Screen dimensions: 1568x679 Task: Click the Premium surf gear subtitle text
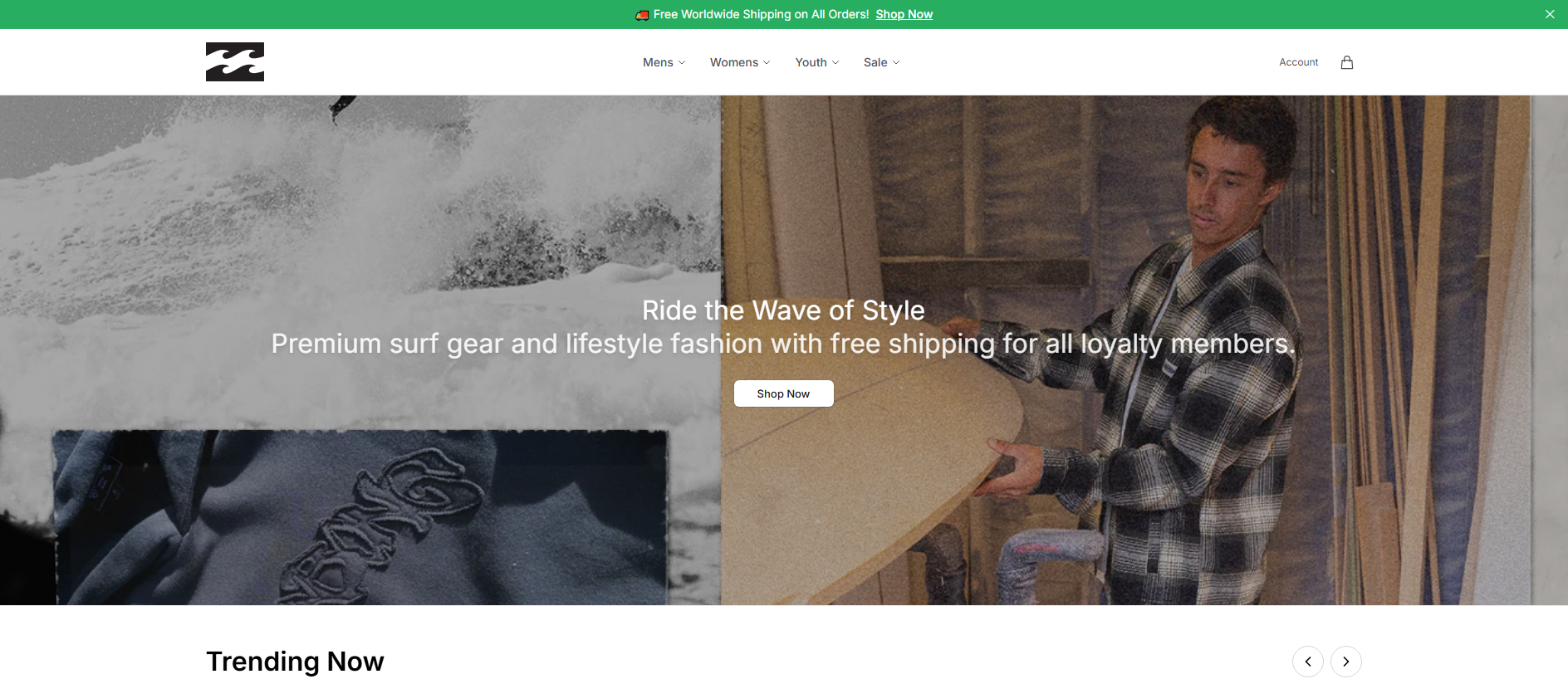click(x=783, y=344)
